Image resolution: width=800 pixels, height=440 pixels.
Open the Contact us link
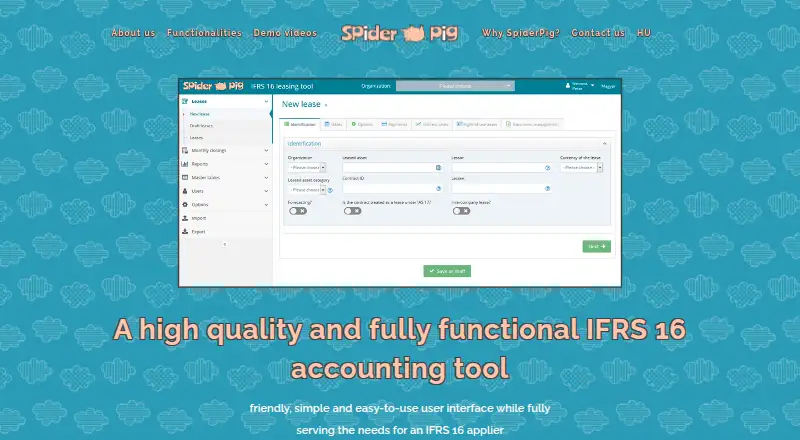[598, 33]
